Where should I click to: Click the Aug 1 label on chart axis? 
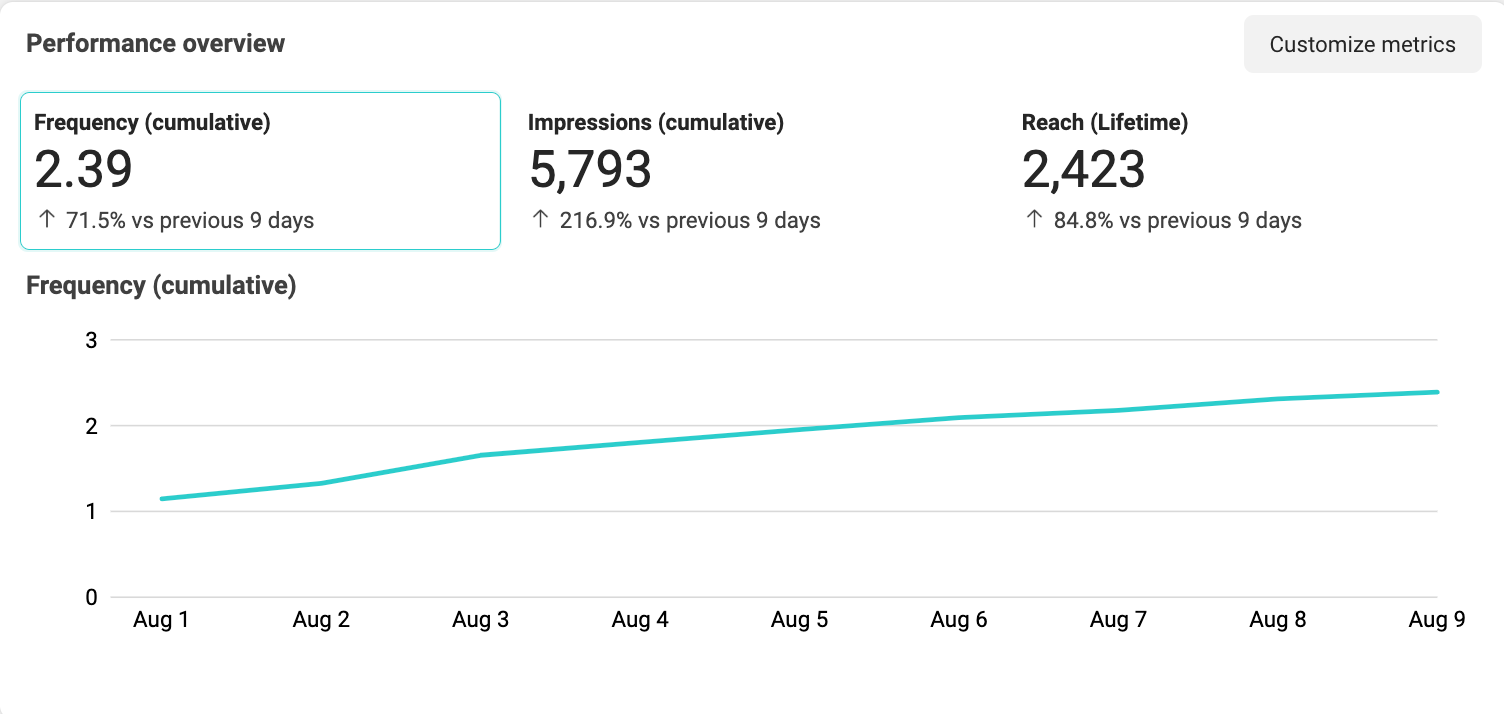[x=161, y=620]
